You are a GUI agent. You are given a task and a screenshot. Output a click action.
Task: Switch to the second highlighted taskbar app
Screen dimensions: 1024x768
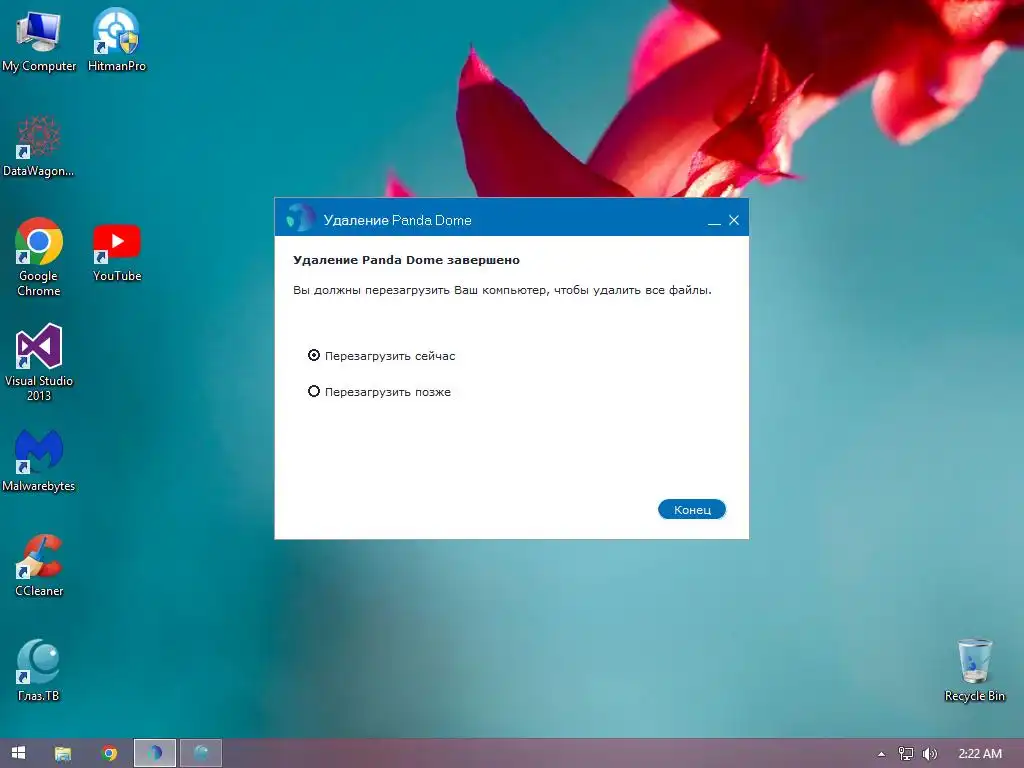[200, 753]
